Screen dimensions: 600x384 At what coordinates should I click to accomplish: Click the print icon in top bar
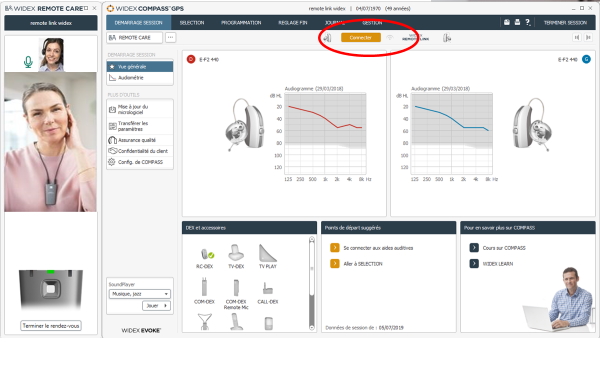point(517,22)
